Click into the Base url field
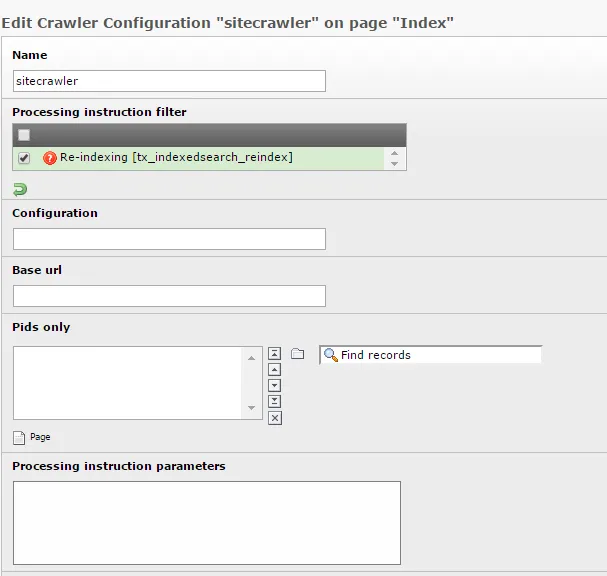Image resolution: width=607 pixels, height=576 pixels. tap(169, 296)
